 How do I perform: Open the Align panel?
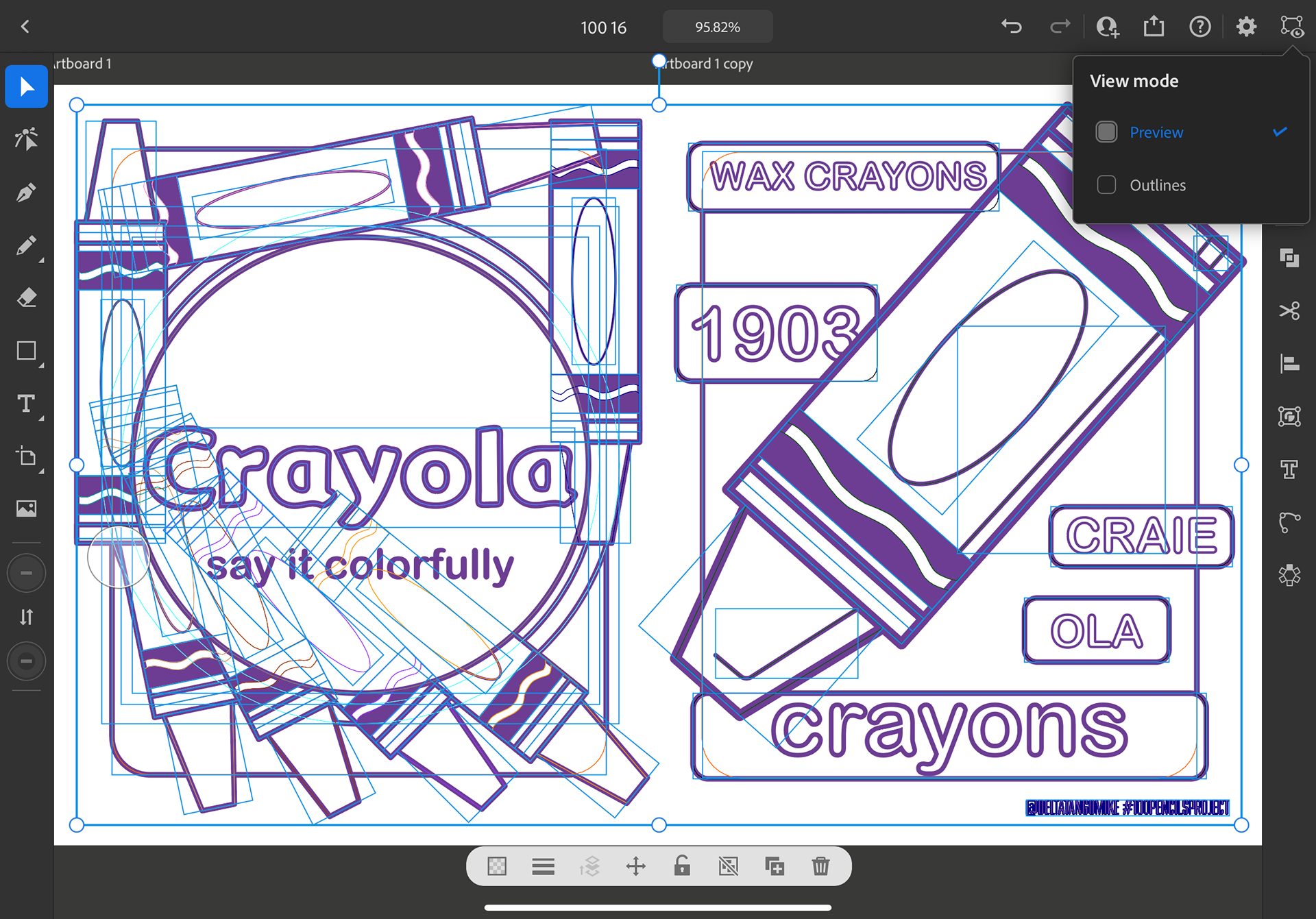(x=1289, y=364)
